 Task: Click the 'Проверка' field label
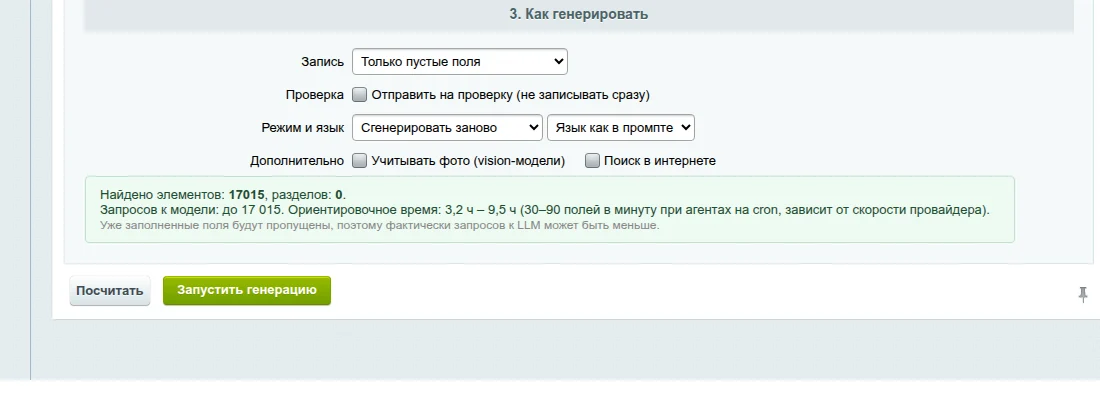pyautogui.click(x=314, y=95)
